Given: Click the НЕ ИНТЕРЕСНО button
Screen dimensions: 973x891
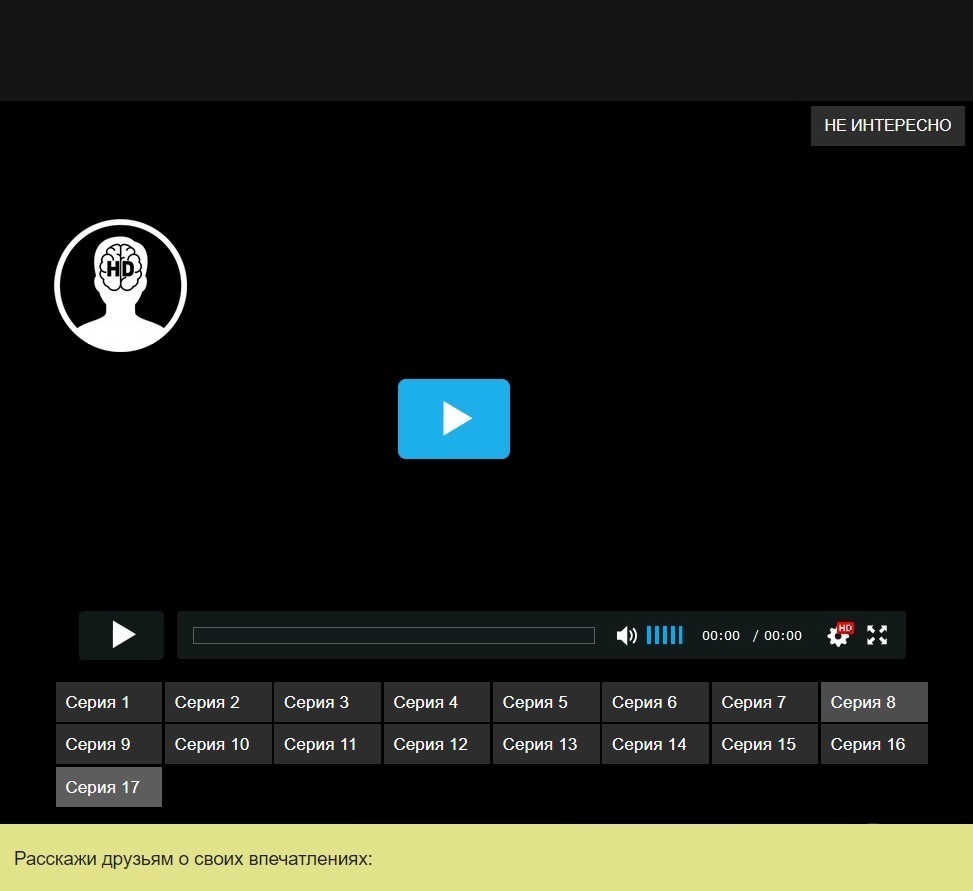Looking at the screenshot, I should tap(887, 126).
